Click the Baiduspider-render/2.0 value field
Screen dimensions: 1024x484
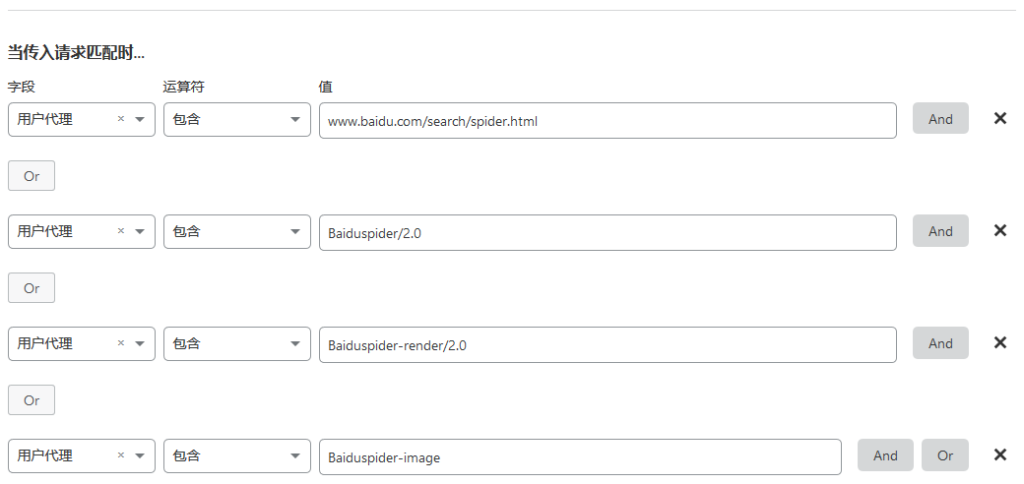pos(607,345)
